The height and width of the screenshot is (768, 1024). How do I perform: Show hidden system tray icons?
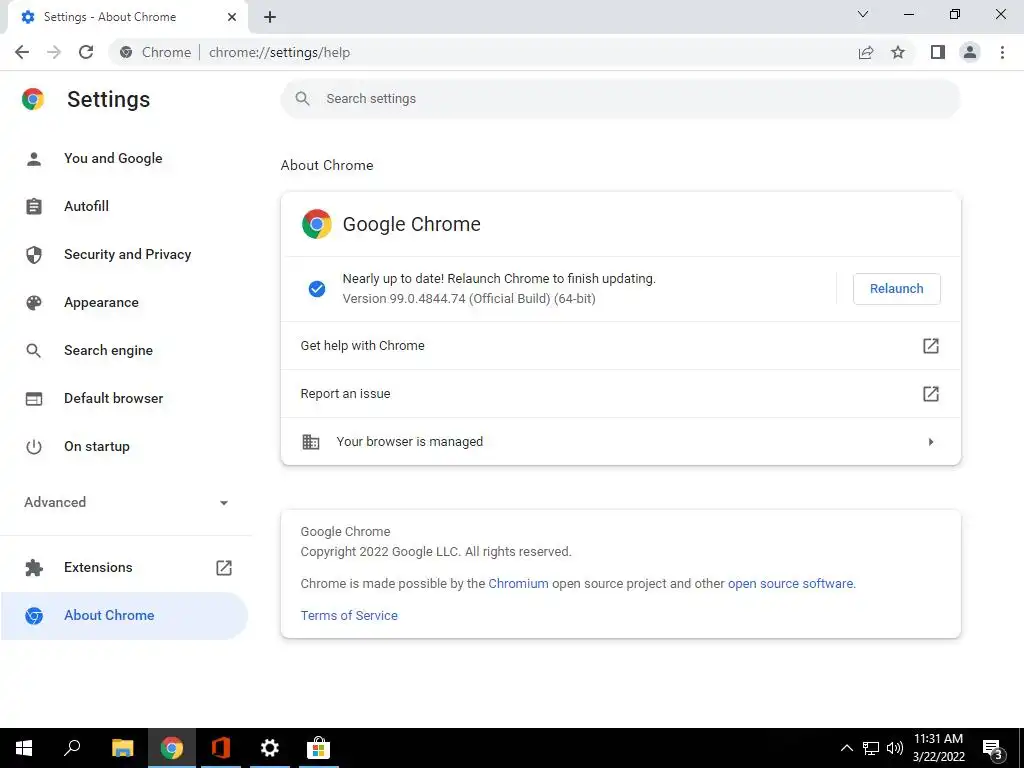[846, 748]
